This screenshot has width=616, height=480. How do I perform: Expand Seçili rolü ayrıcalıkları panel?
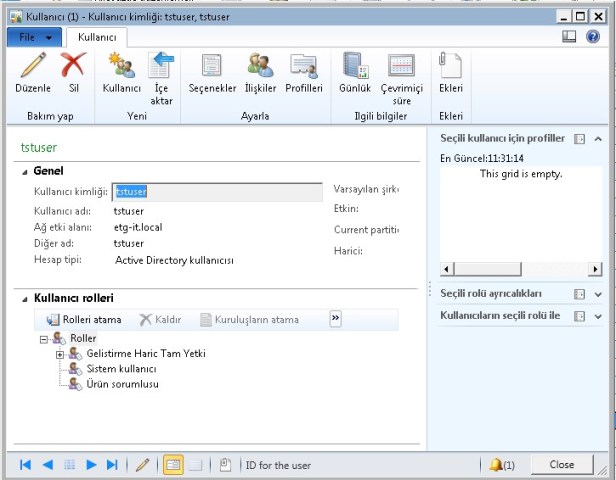click(597, 294)
